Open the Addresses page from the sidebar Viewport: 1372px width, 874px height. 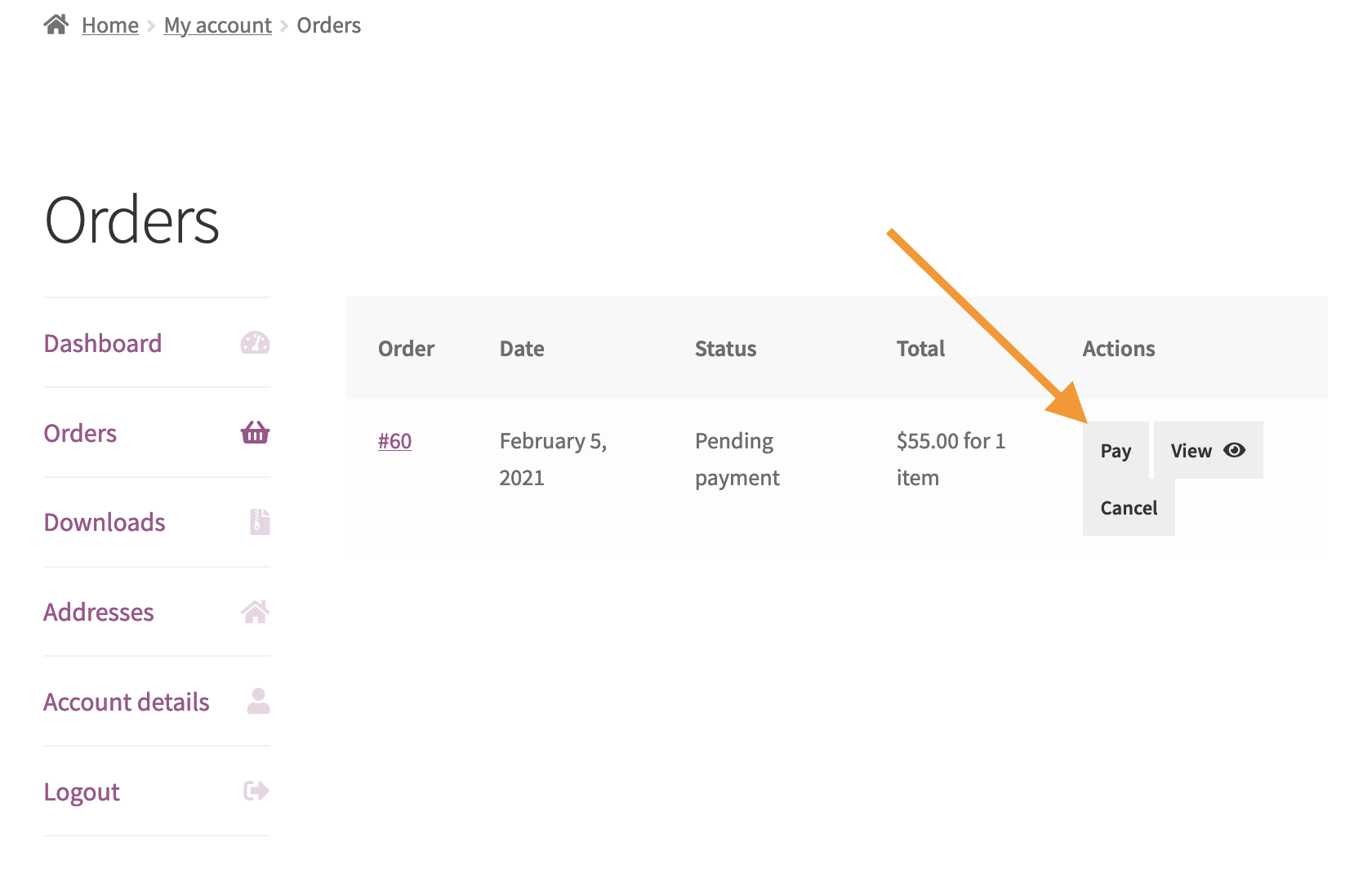click(x=98, y=612)
